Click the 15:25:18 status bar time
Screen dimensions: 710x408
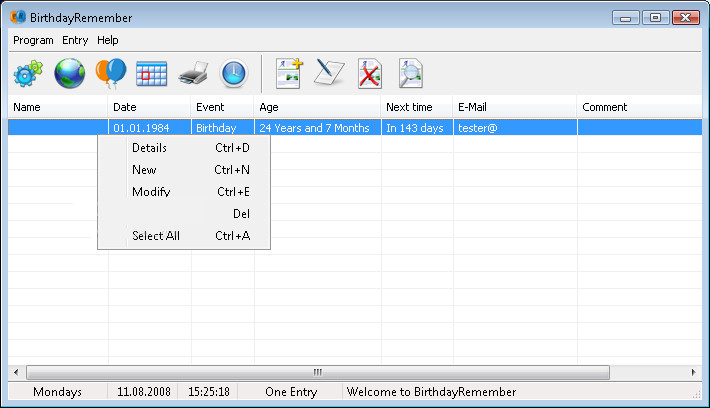[x=209, y=392]
